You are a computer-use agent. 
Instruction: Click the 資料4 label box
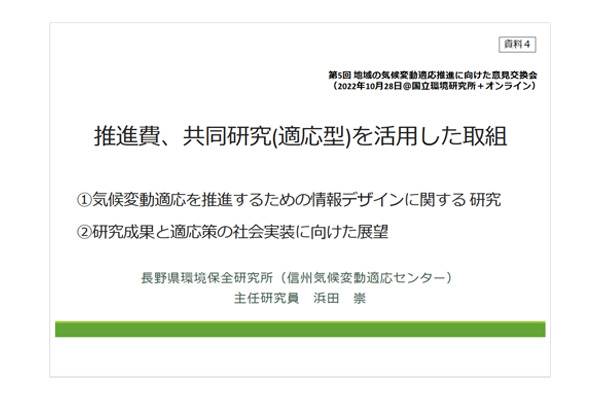click(517, 44)
